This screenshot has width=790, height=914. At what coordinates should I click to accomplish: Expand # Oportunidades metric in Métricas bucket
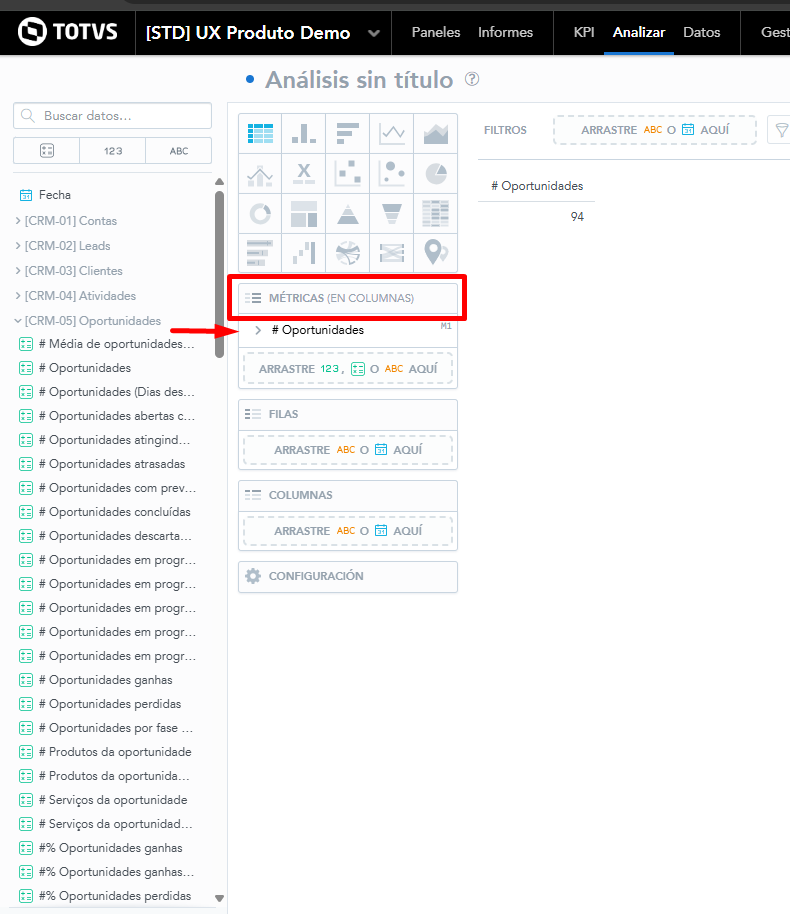(x=258, y=330)
